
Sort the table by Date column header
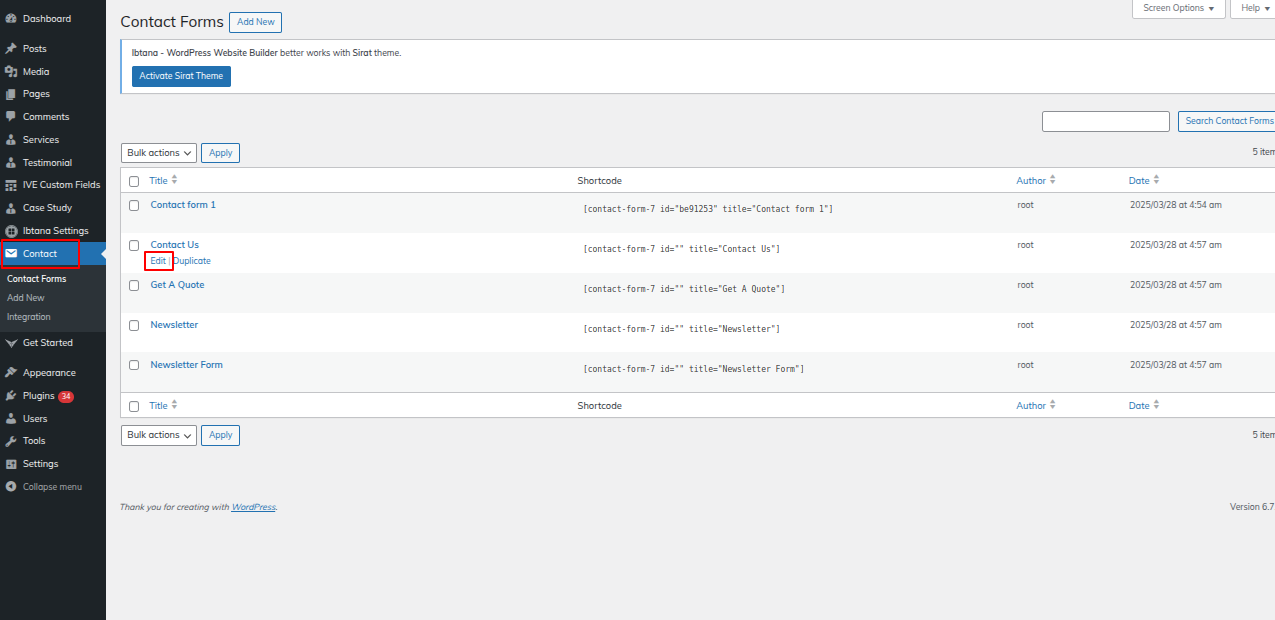tap(1139, 181)
